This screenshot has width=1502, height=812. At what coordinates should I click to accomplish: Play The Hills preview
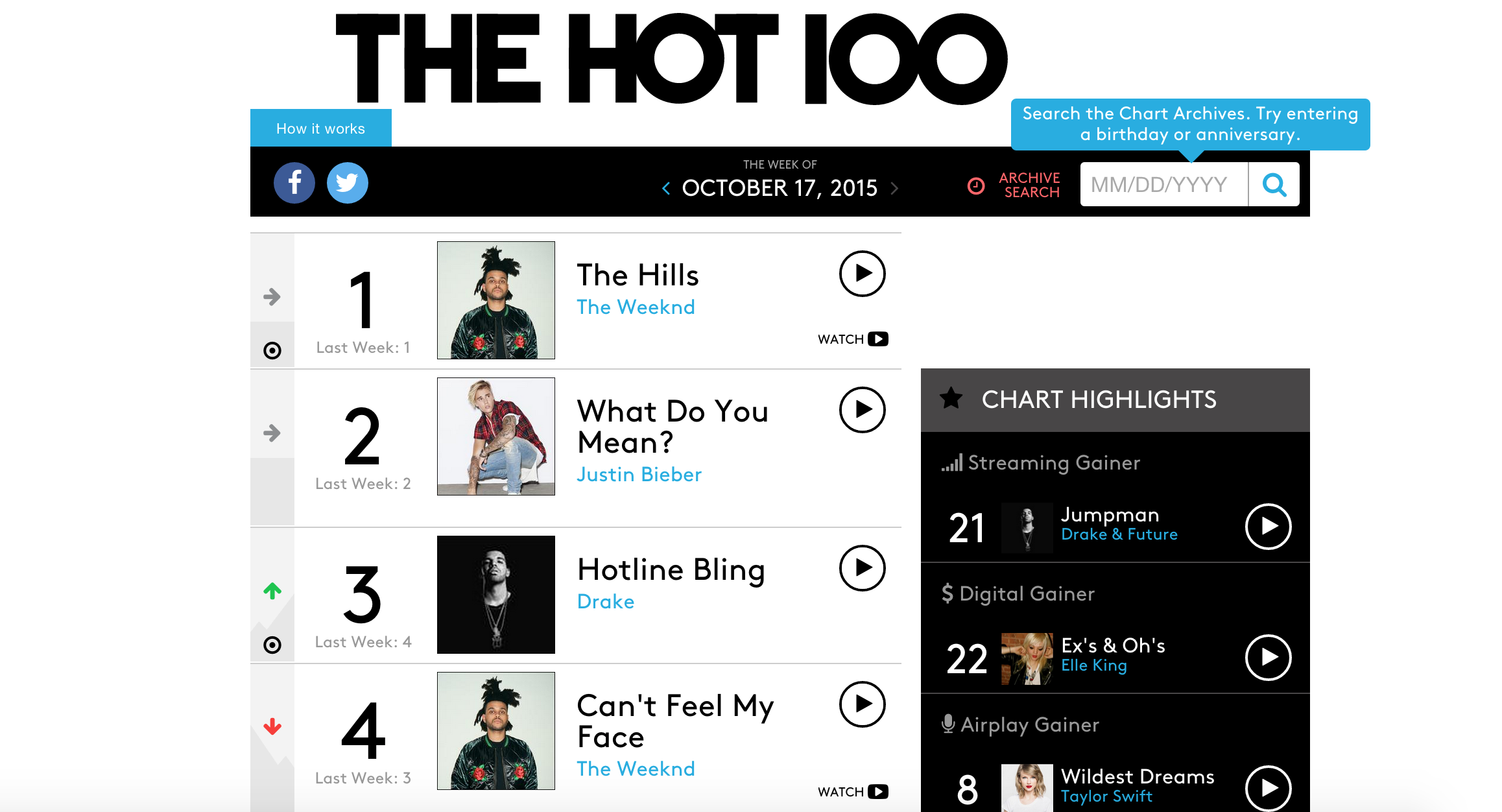click(863, 274)
